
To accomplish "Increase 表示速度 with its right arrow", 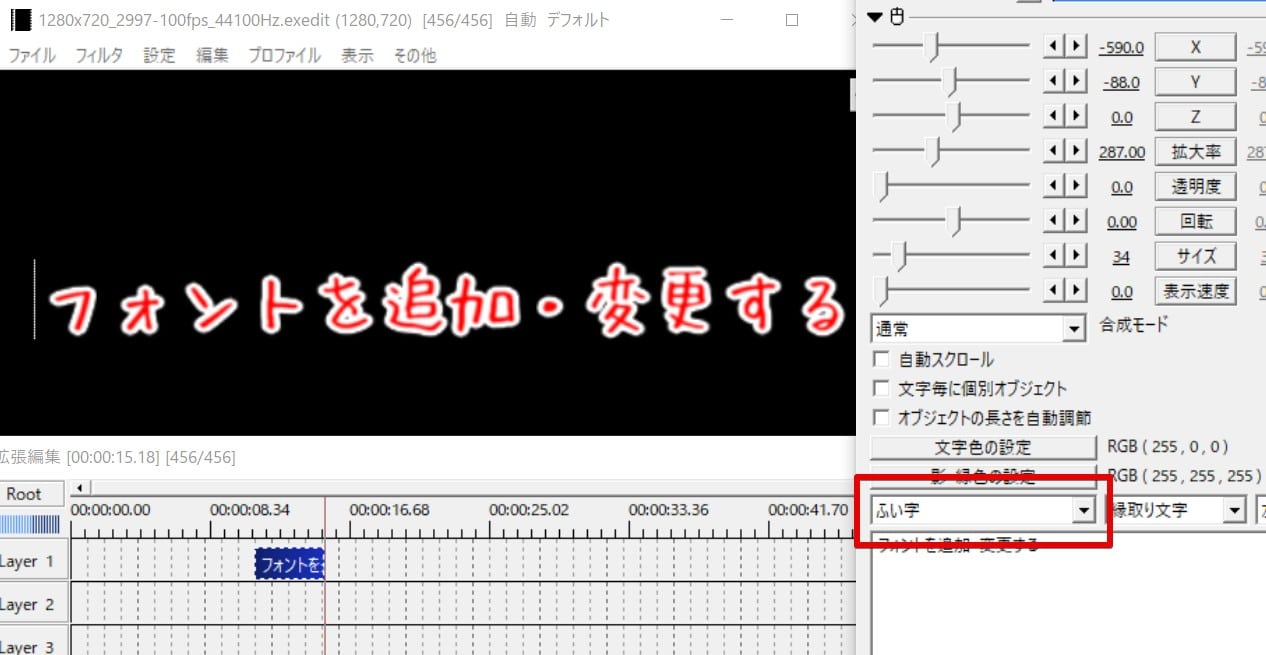I will pyautogui.click(x=1075, y=291).
